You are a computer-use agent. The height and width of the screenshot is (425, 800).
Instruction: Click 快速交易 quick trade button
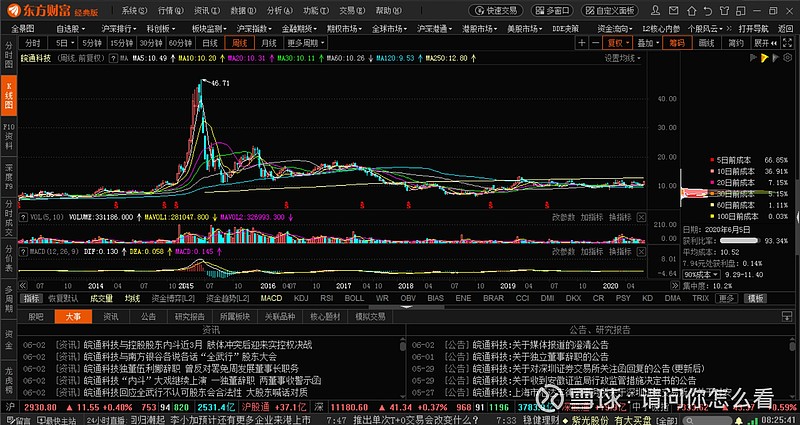pyautogui.click(x=496, y=10)
